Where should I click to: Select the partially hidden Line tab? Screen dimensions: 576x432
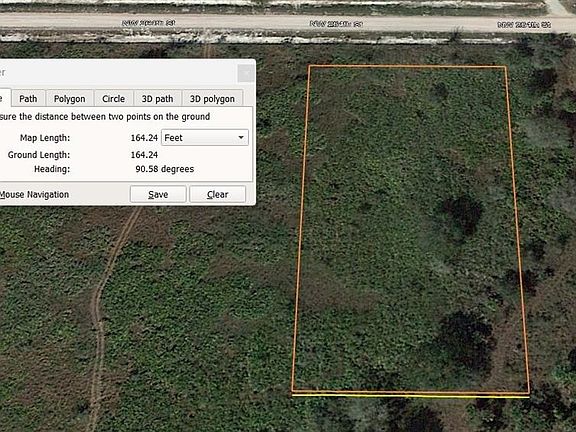tap(4, 98)
